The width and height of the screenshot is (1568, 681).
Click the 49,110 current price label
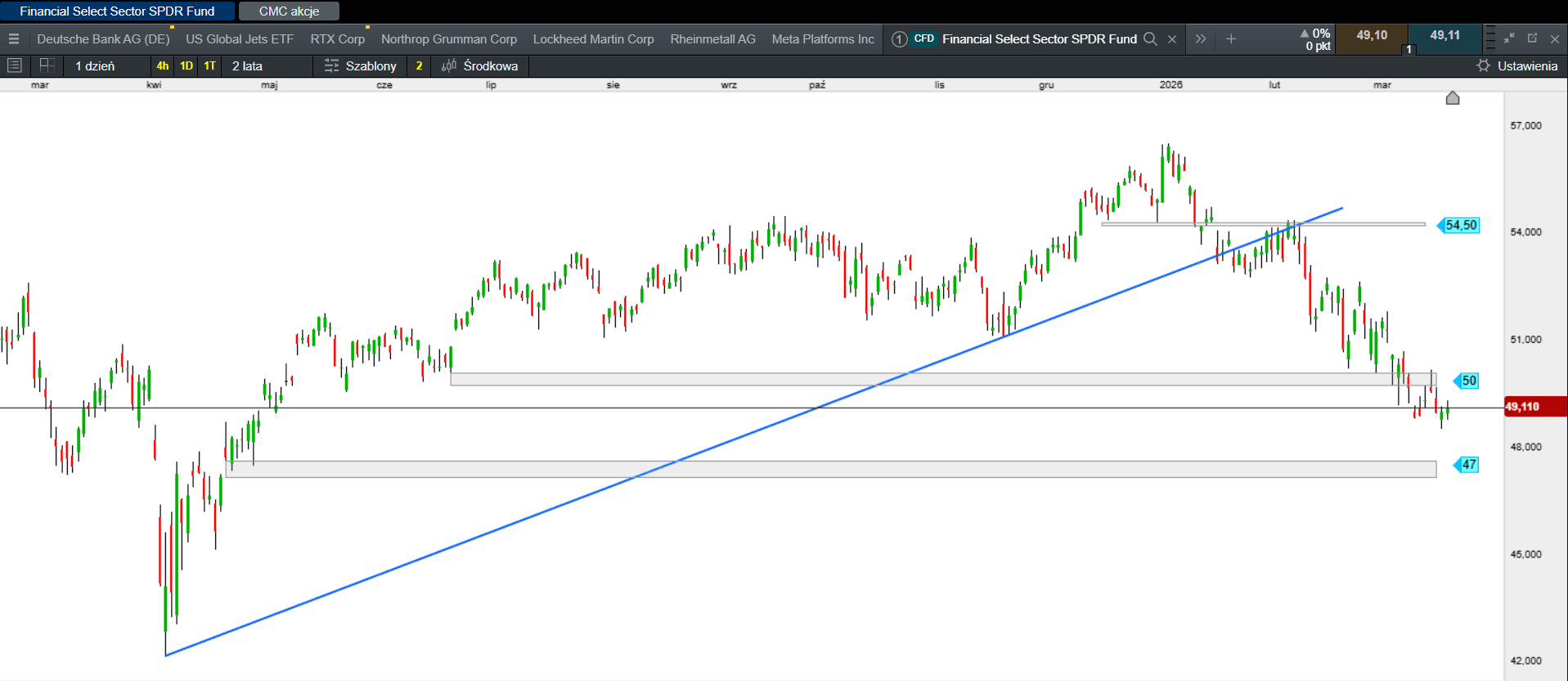1525,407
